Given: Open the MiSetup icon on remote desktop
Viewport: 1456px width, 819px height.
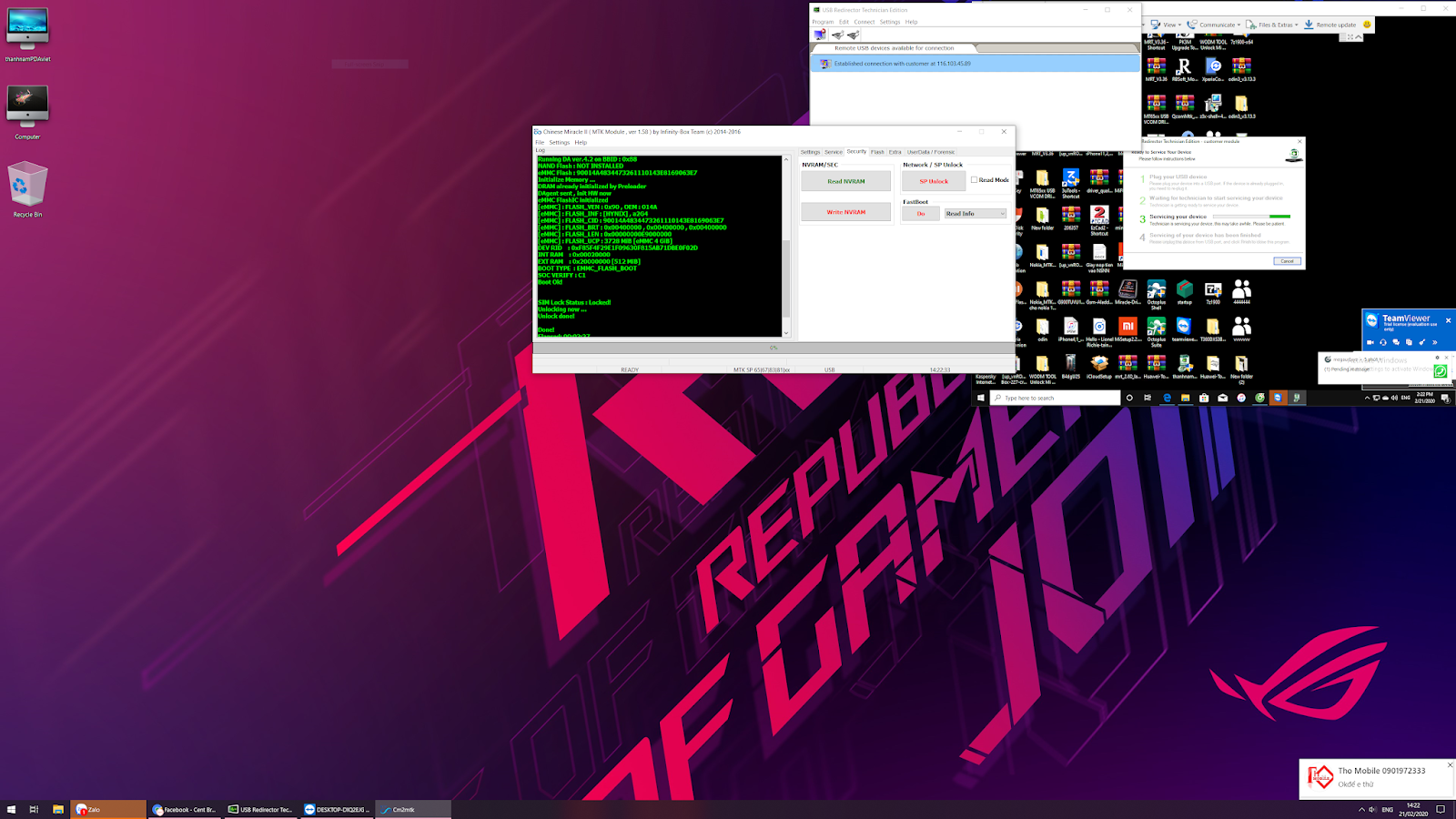Looking at the screenshot, I should pyautogui.click(x=1127, y=331).
